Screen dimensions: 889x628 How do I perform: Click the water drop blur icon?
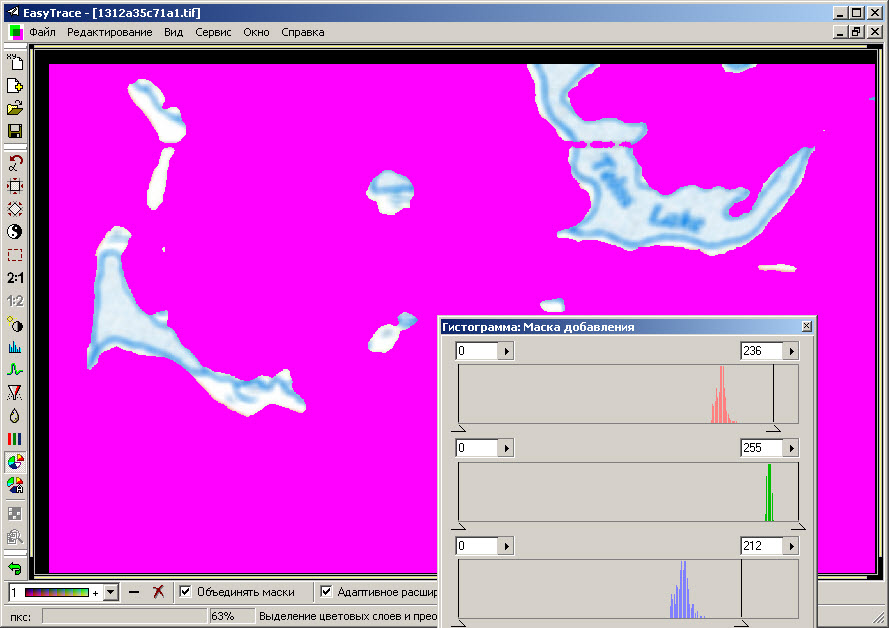(15, 416)
